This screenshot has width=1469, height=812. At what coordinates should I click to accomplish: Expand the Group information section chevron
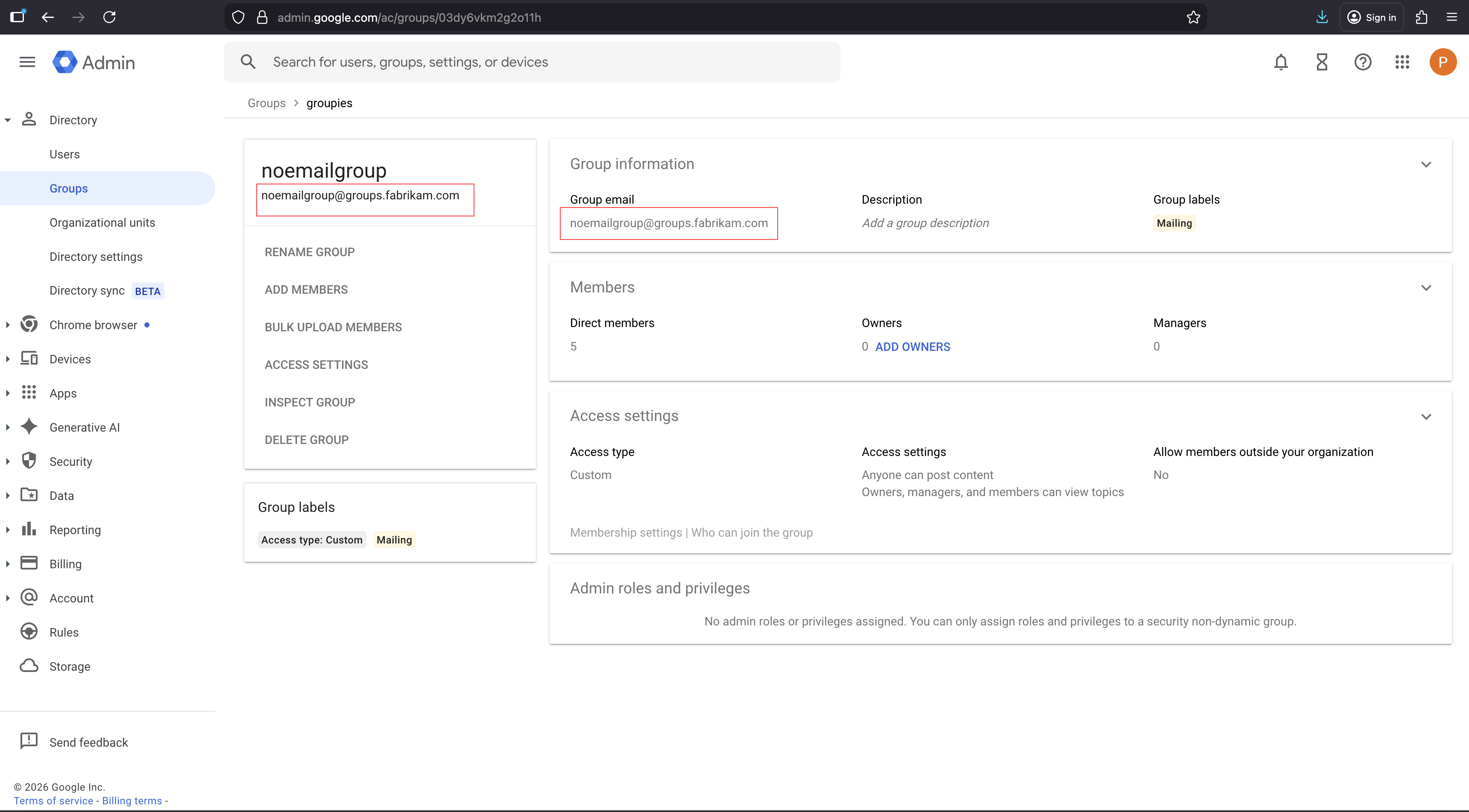[x=1426, y=164]
